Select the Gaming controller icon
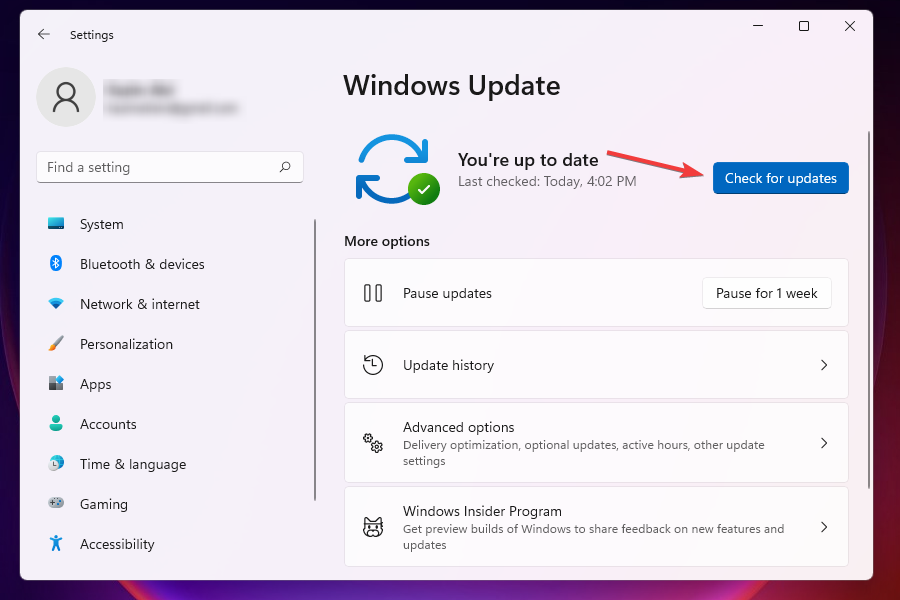 (56, 503)
